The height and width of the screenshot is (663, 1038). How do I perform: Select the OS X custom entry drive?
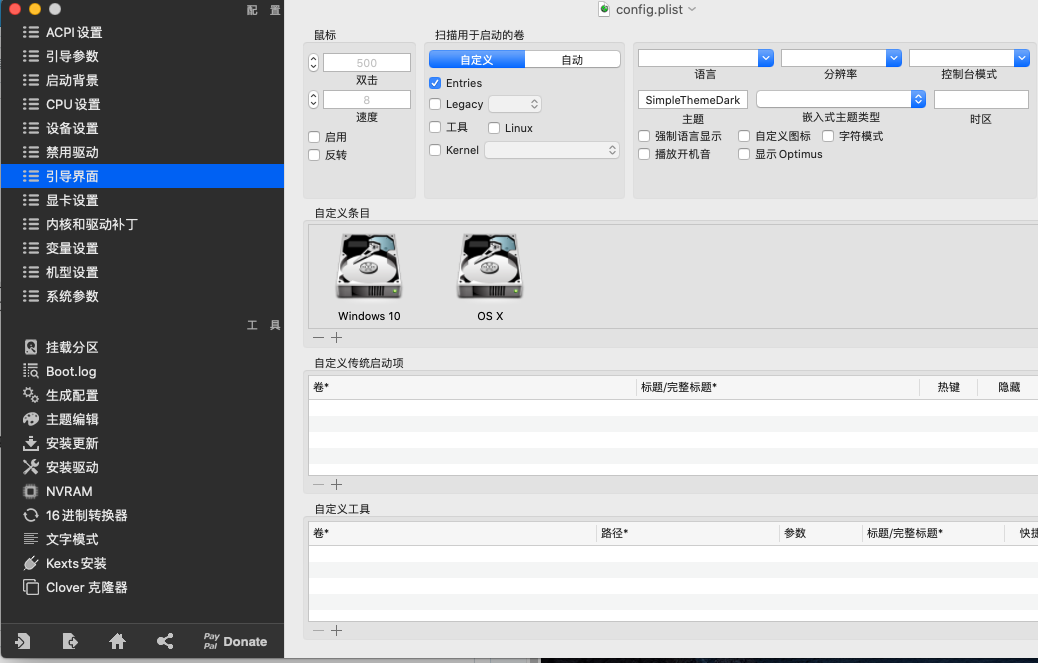pos(490,277)
